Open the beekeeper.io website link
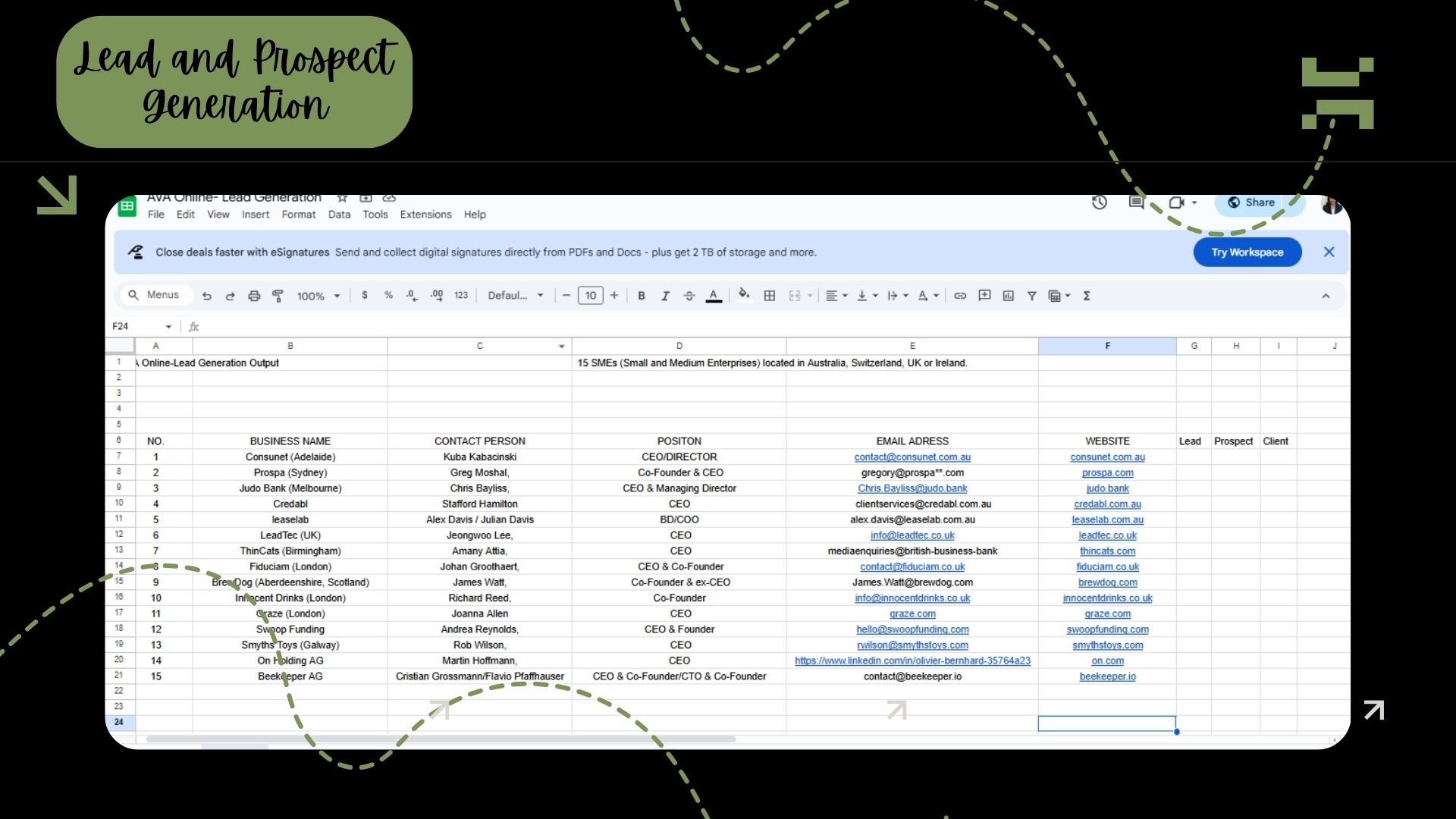The image size is (1456, 819). click(1107, 676)
